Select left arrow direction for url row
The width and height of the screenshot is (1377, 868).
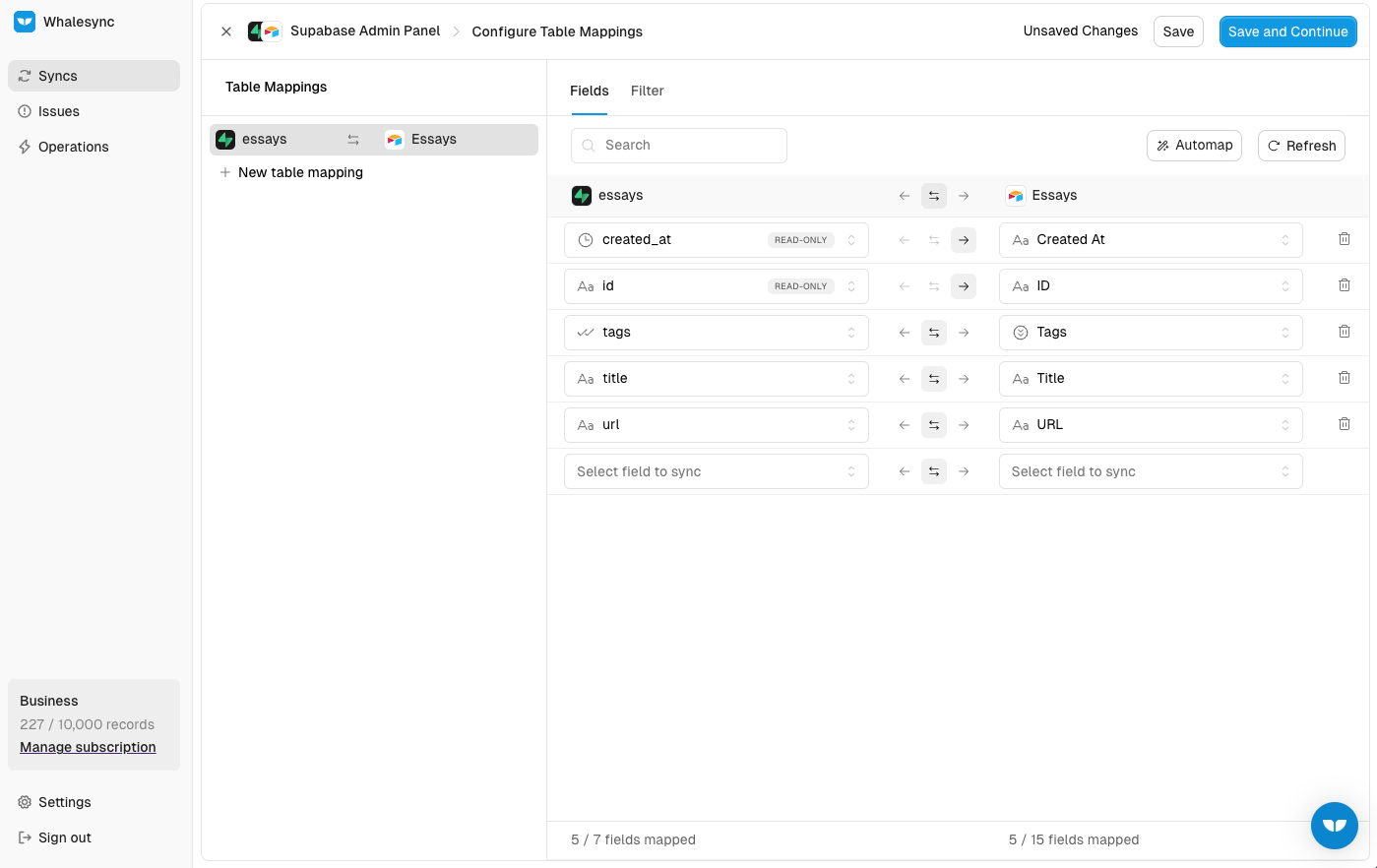coord(905,425)
